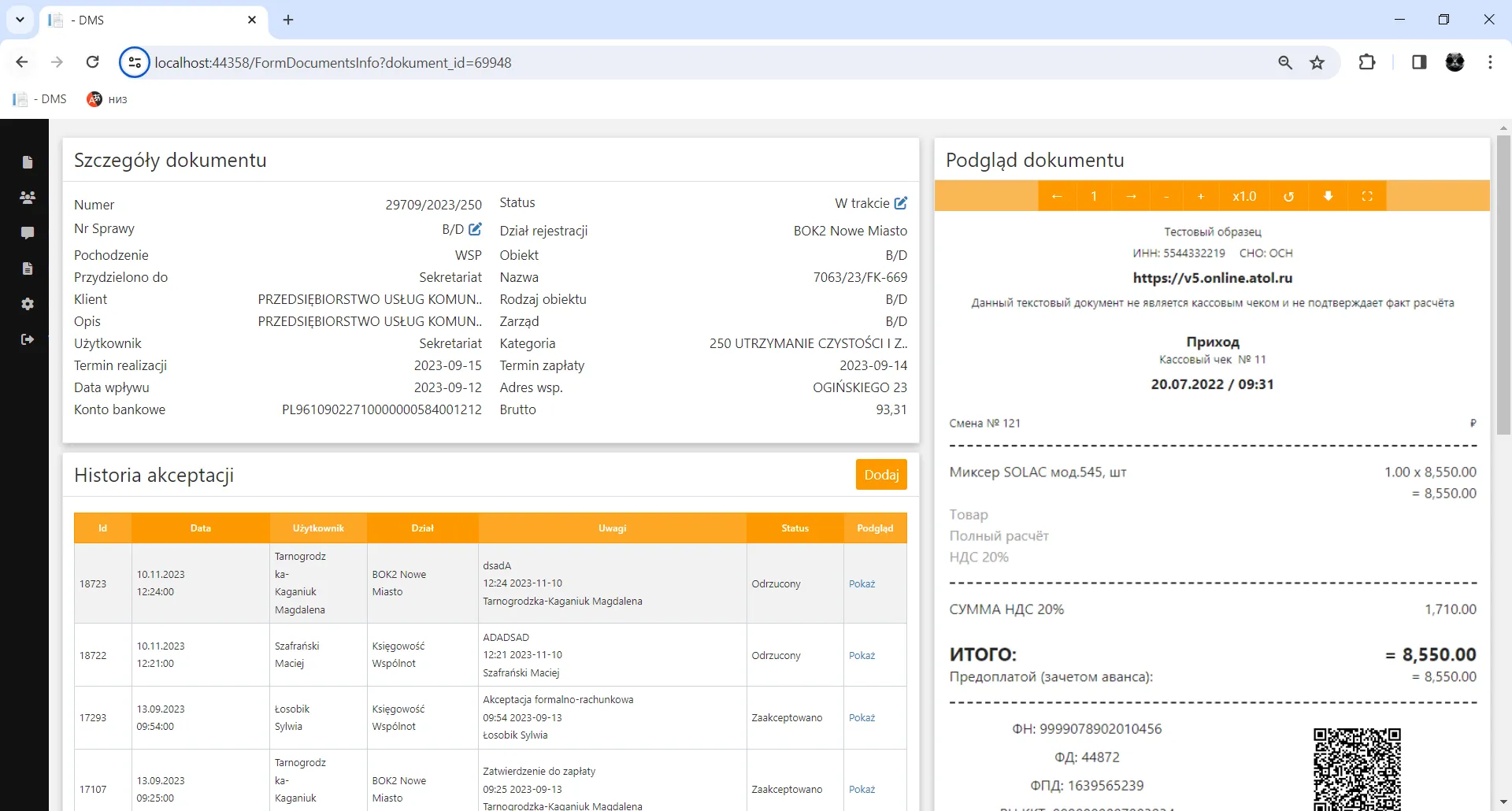This screenshot has height=811, width=1512.
Task: Open the comments icon in the sidebar
Action: (x=28, y=233)
